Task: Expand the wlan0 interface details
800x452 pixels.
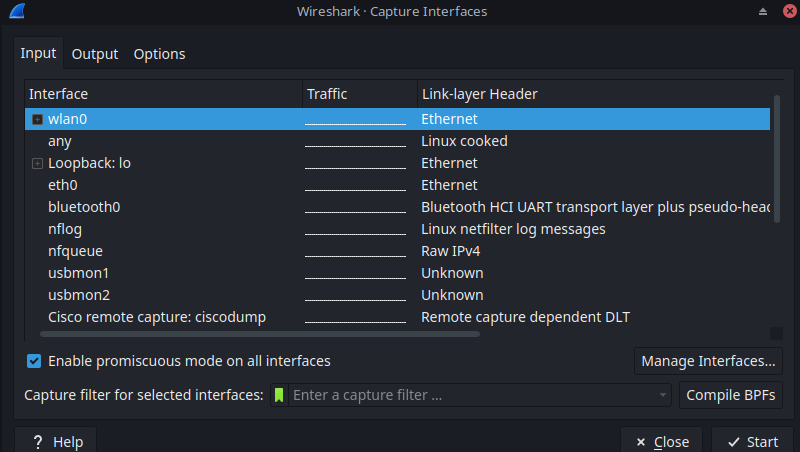Action: (37, 119)
